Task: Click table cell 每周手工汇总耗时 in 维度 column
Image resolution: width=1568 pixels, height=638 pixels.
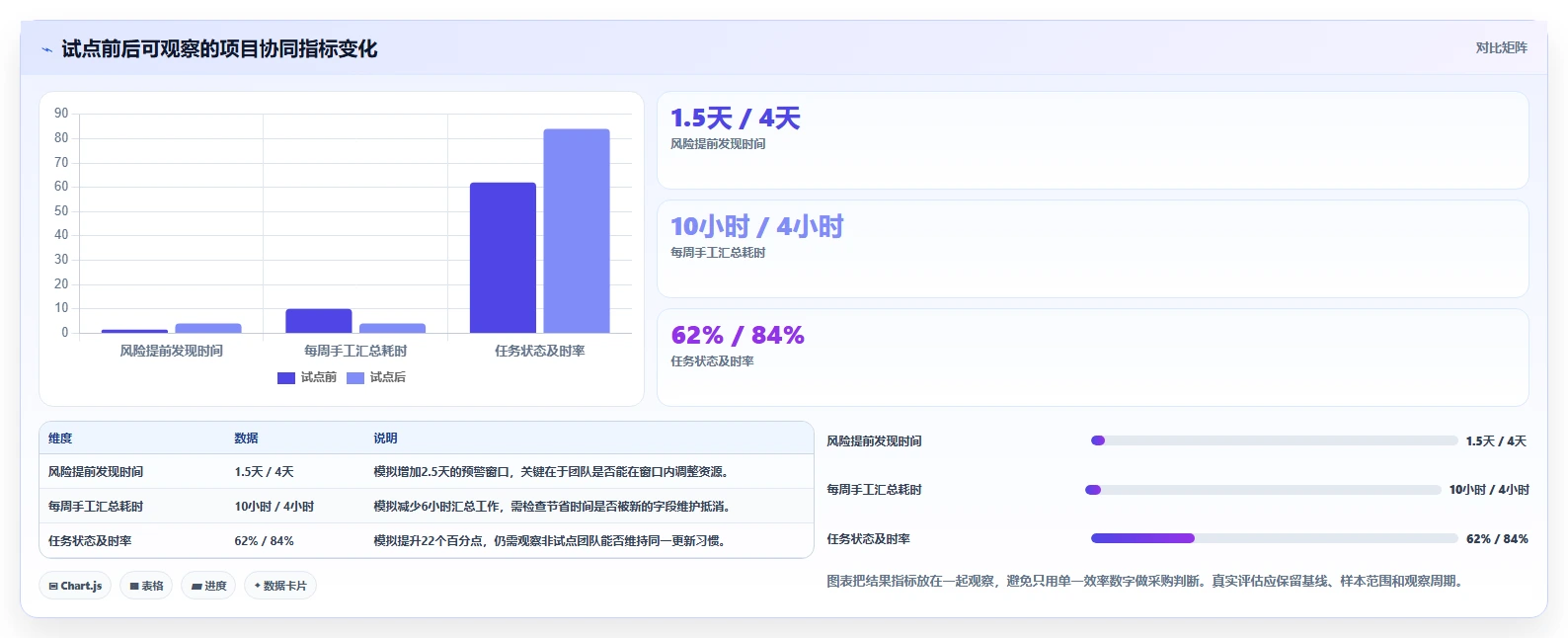Action: (96, 507)
